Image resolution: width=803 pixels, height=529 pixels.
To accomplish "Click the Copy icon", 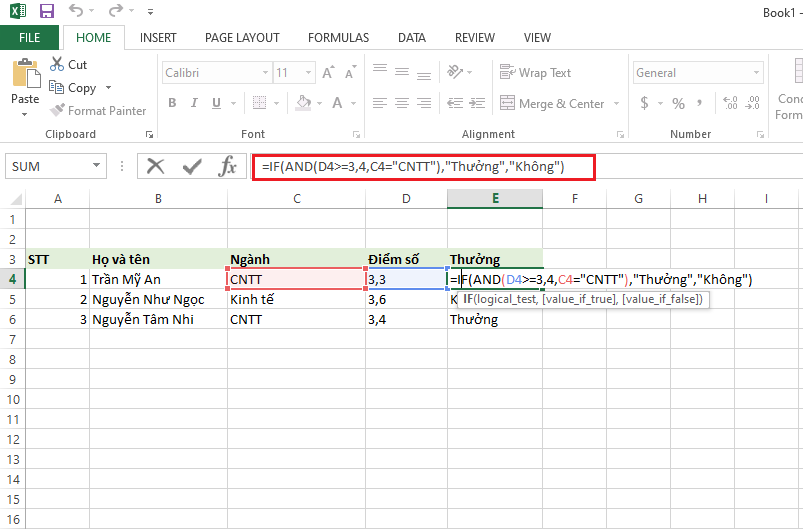I will click(x=56, y=87).
